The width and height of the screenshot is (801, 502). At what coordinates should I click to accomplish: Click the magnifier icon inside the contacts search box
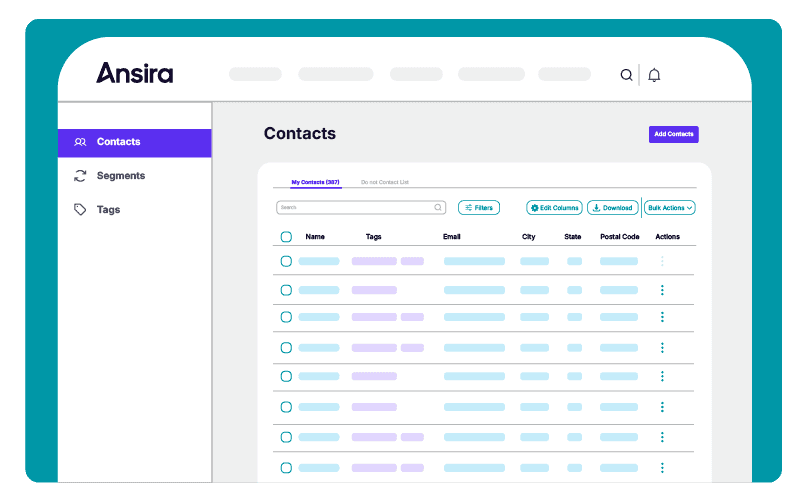[438, 207]
